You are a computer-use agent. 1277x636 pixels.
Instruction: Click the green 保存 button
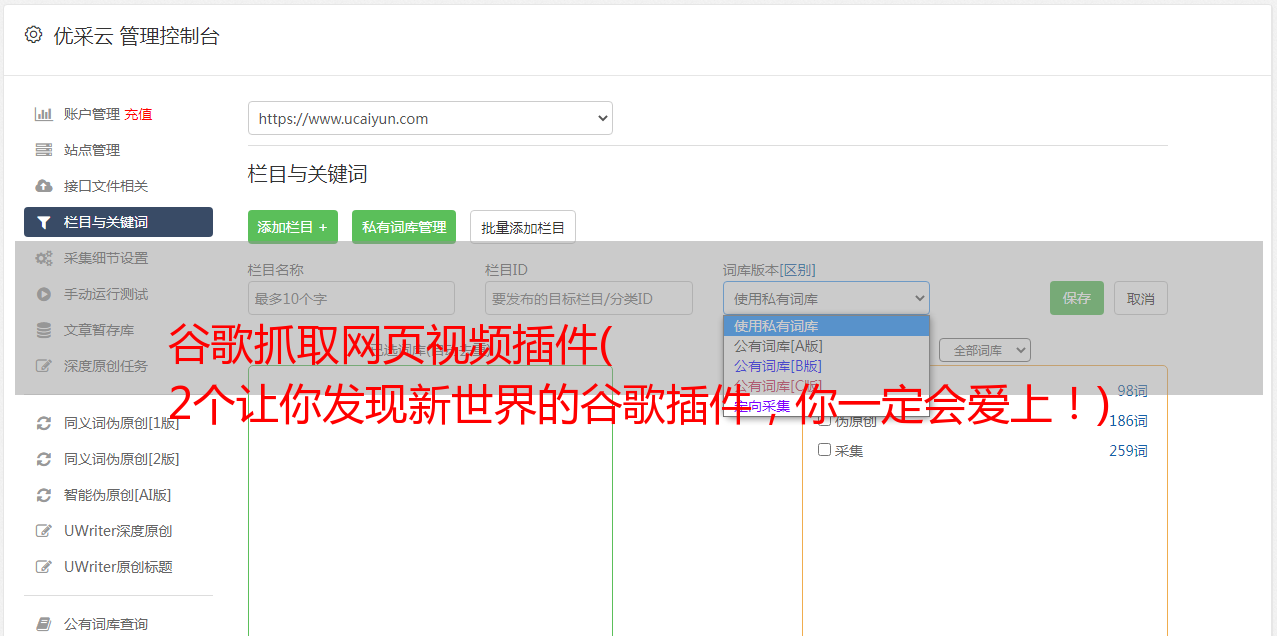[x=1077, y=298]
